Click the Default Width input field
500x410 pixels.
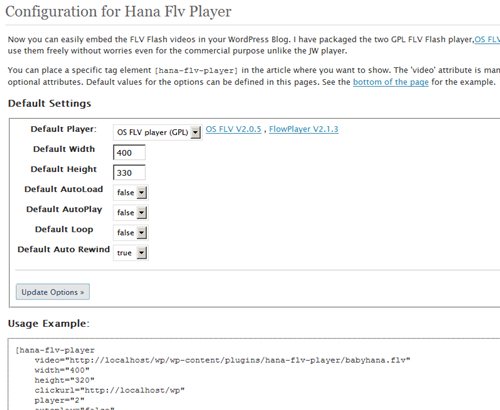point(129,153)
